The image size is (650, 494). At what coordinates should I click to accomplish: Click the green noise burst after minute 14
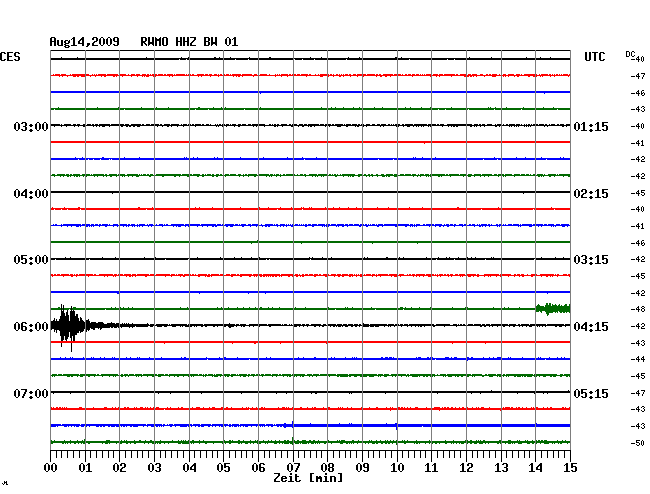[x=553, y=309]
